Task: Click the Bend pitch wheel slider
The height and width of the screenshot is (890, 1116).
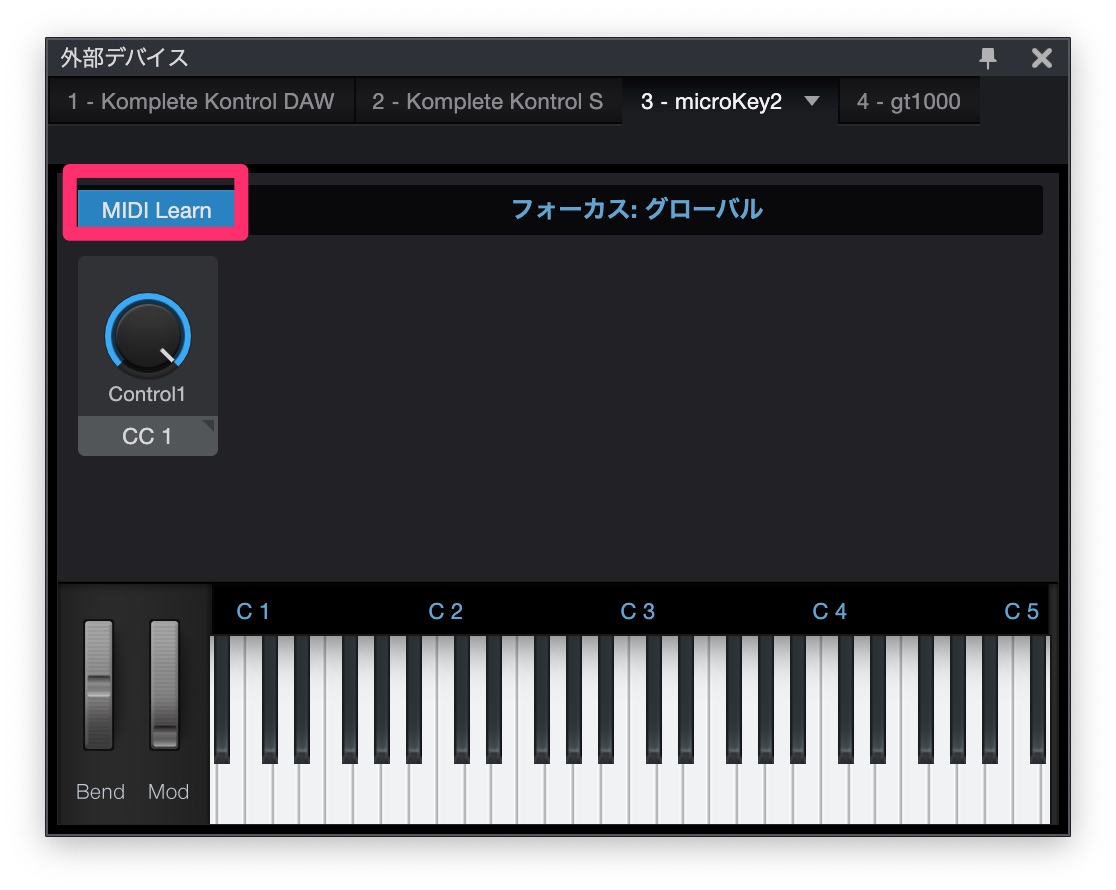Action: (x=99, y=685)
